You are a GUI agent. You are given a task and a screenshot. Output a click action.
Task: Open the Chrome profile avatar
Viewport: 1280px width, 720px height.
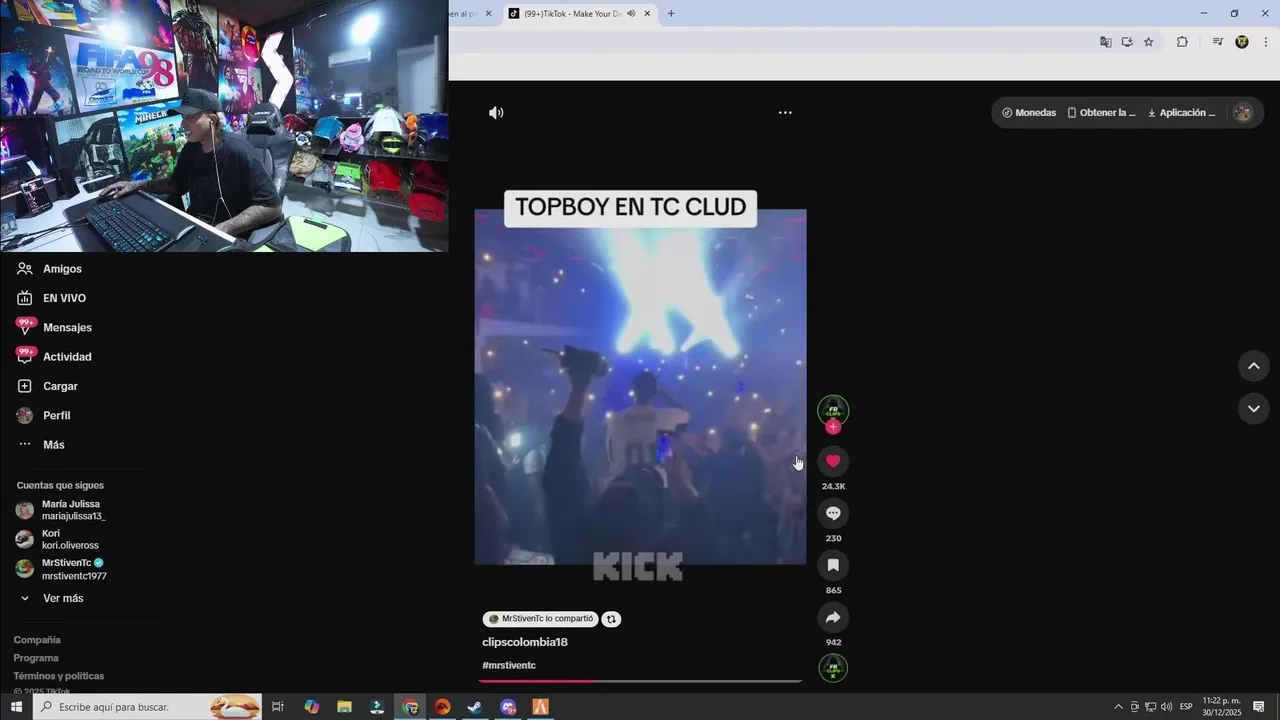point(1242,42)
